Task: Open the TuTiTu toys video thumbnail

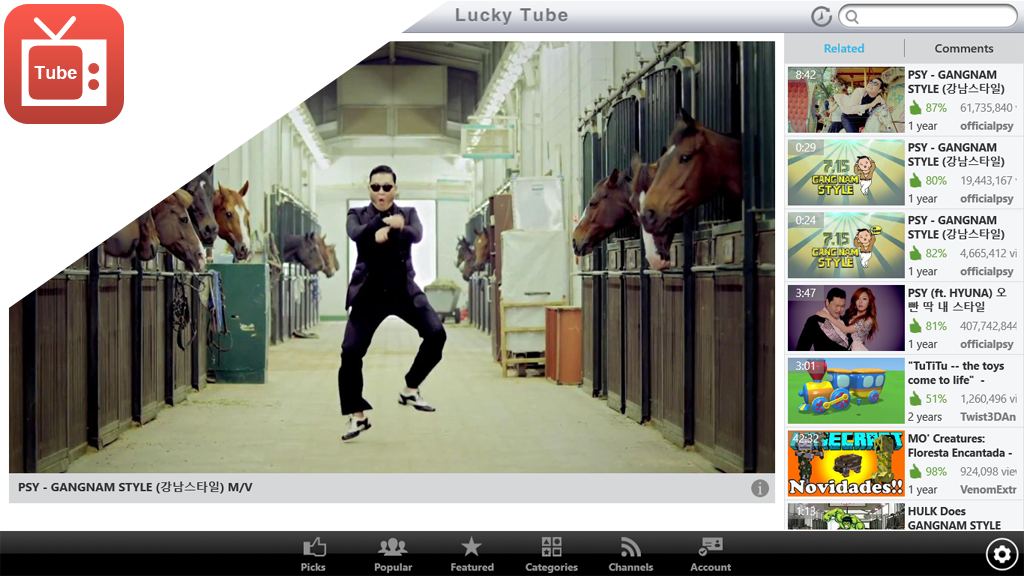Action: click(846, 391)
